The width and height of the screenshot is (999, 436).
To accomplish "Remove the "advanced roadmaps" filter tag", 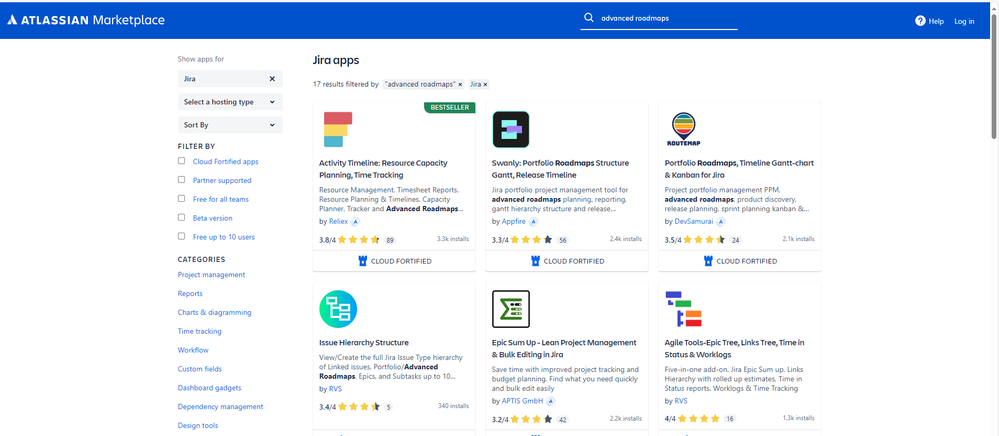I will (x=460, y=84).
